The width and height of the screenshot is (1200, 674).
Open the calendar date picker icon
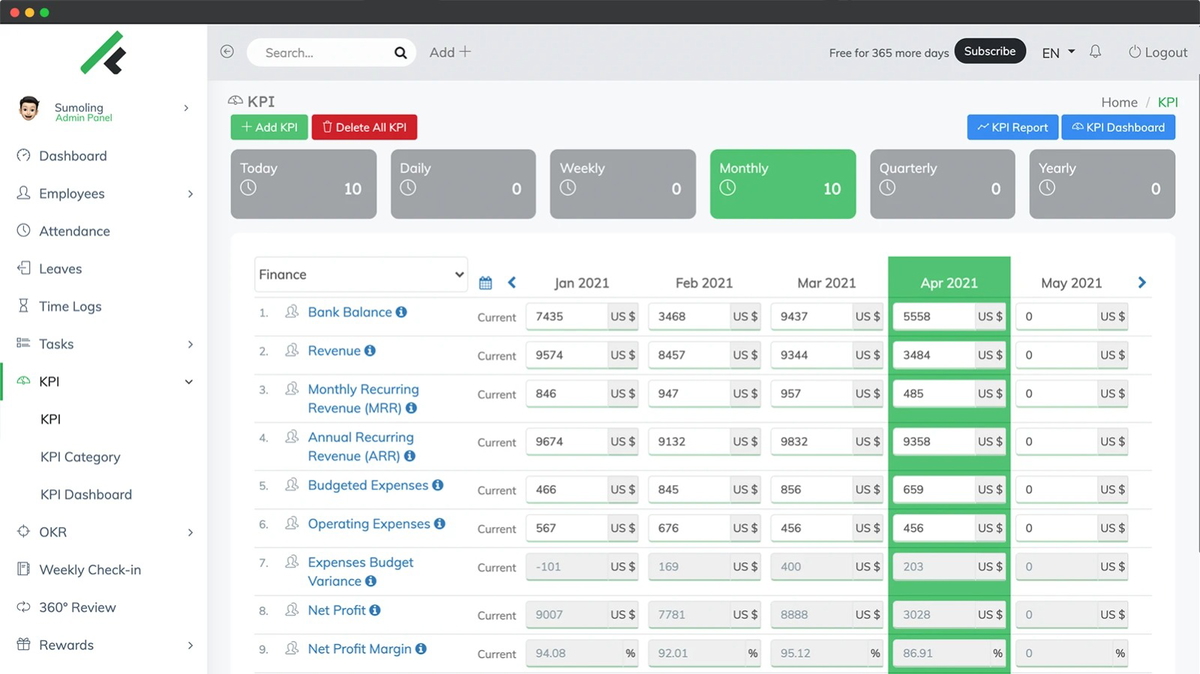485,282
